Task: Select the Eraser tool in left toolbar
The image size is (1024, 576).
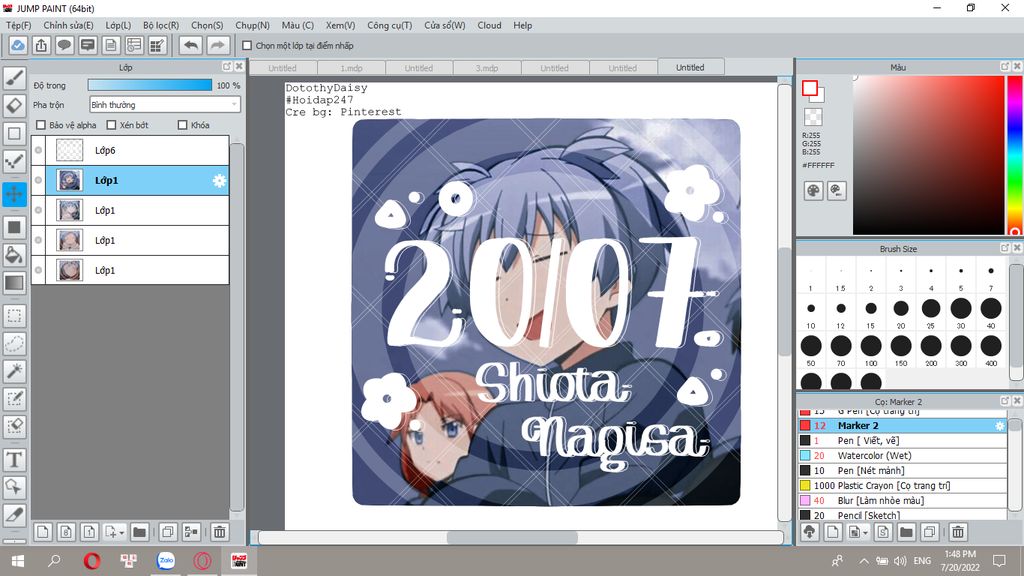Action: 14,106
